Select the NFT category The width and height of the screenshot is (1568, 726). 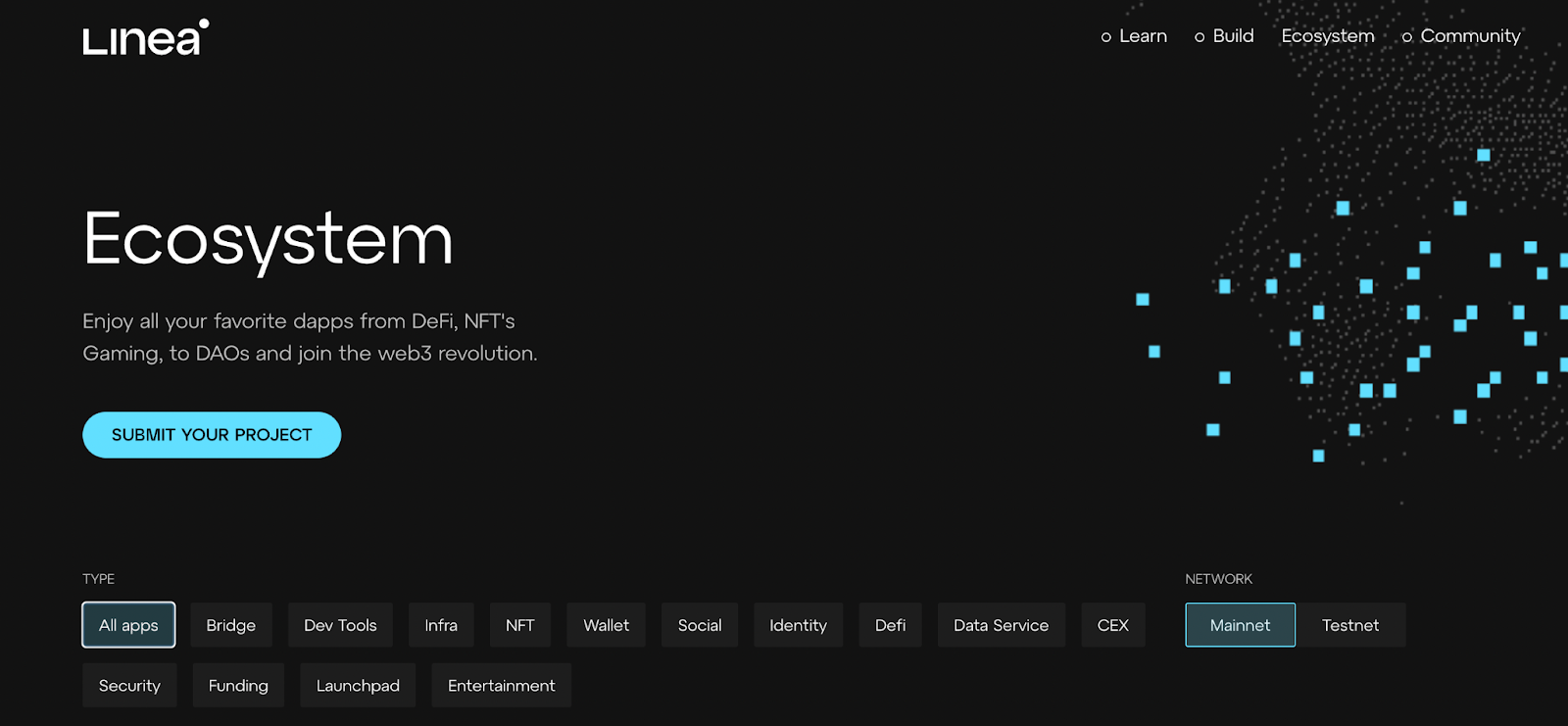coord(520,625)
